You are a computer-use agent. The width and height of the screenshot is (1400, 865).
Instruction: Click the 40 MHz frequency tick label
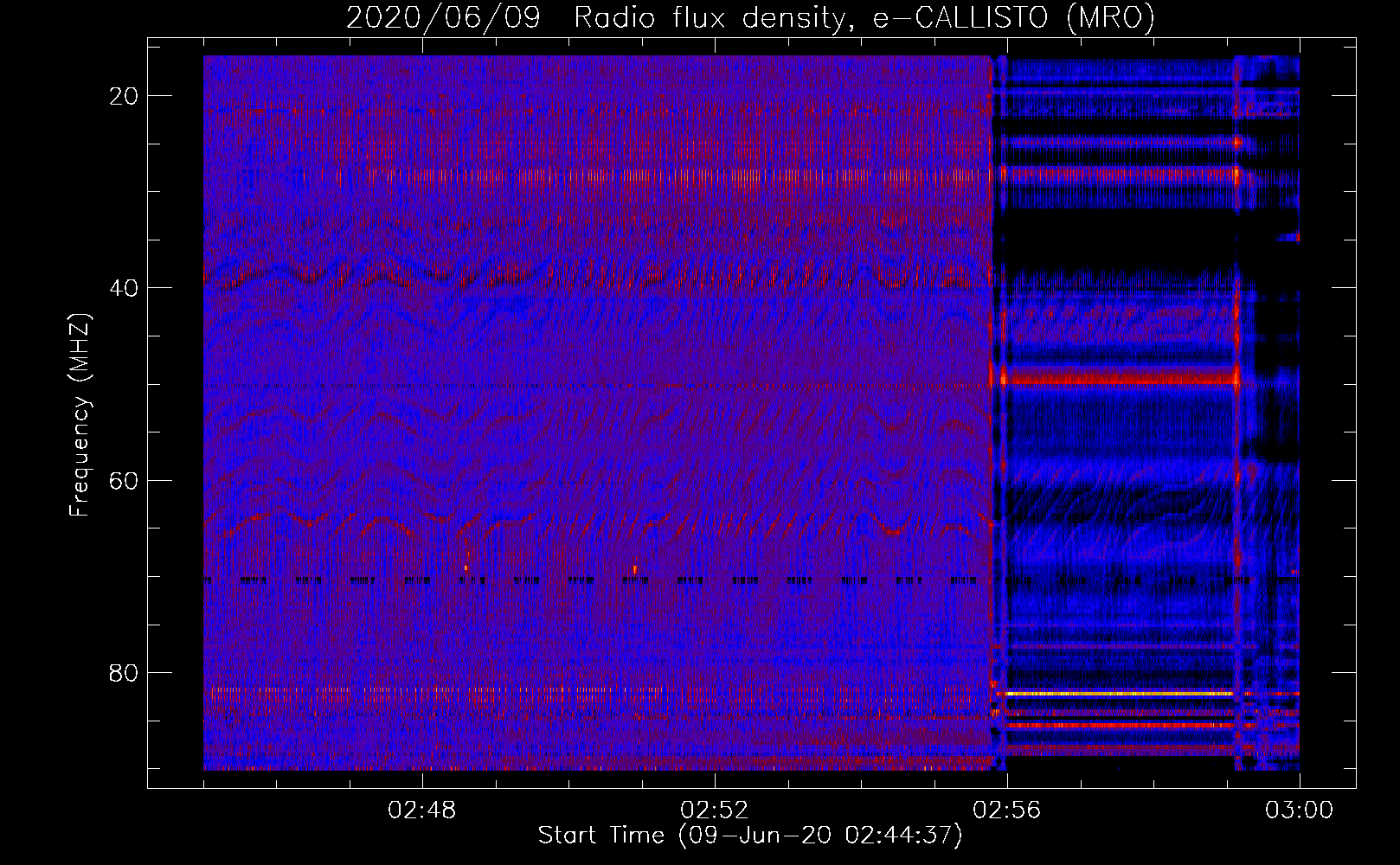[x=124, y=288]
